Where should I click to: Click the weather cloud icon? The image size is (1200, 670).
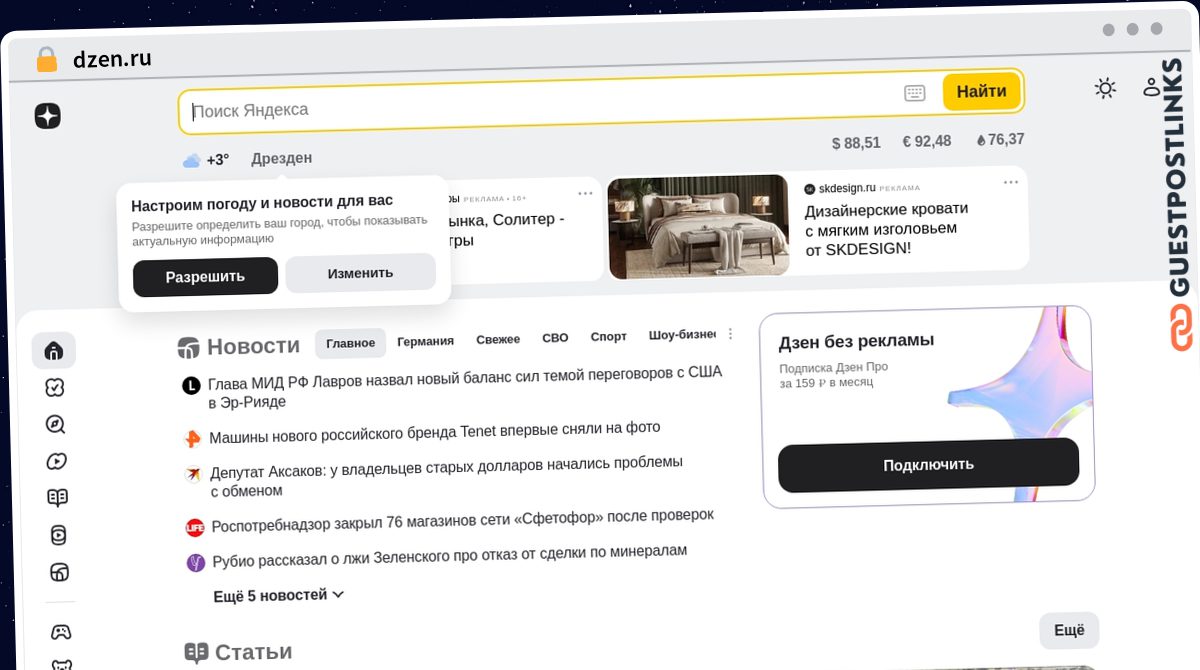(x=191, y=161)
